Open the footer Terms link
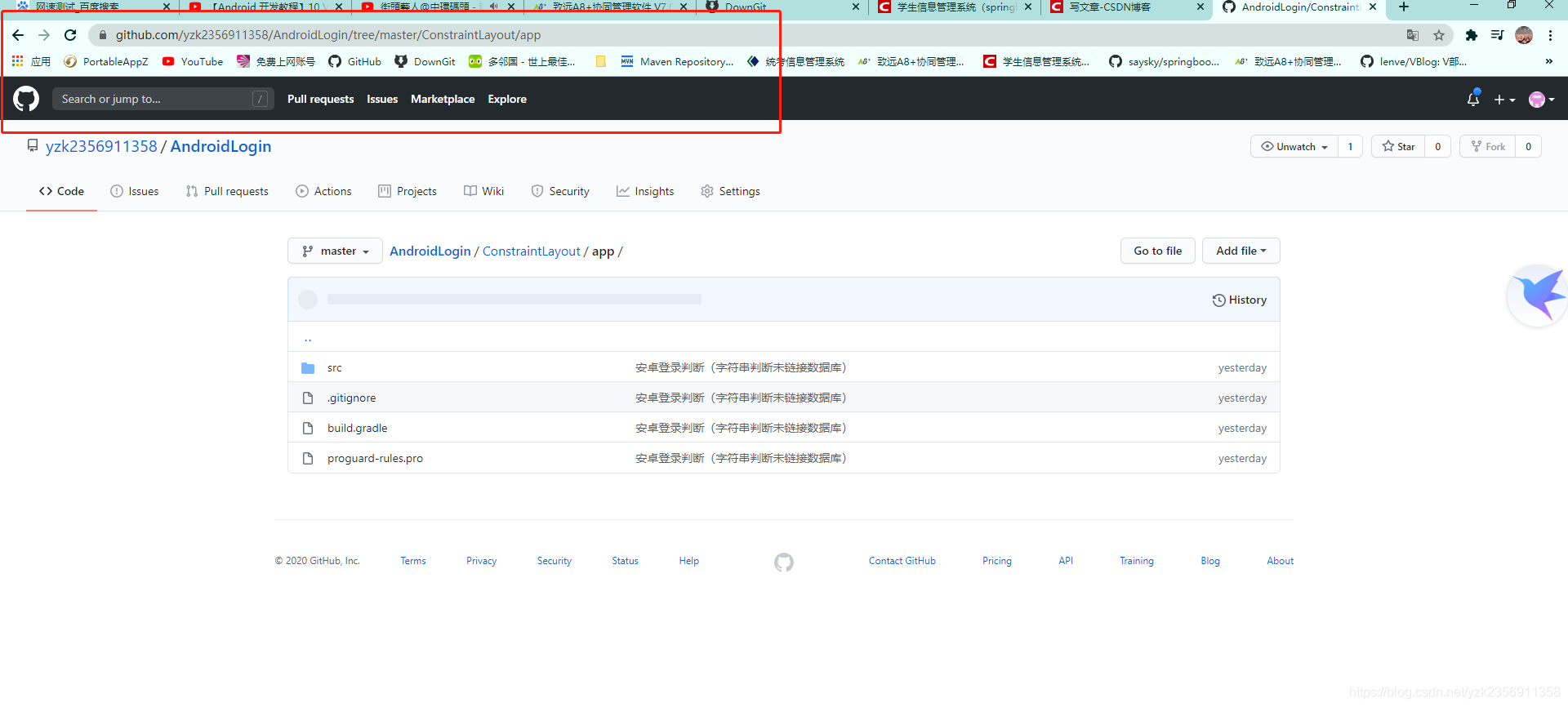The height and width of the screenshot is (707, 1568). click(413, 561)
